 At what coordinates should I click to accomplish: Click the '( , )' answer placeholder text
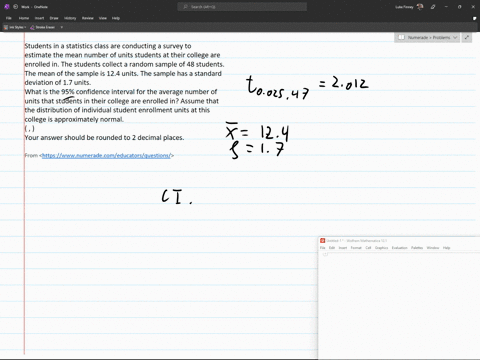(30, 129)
